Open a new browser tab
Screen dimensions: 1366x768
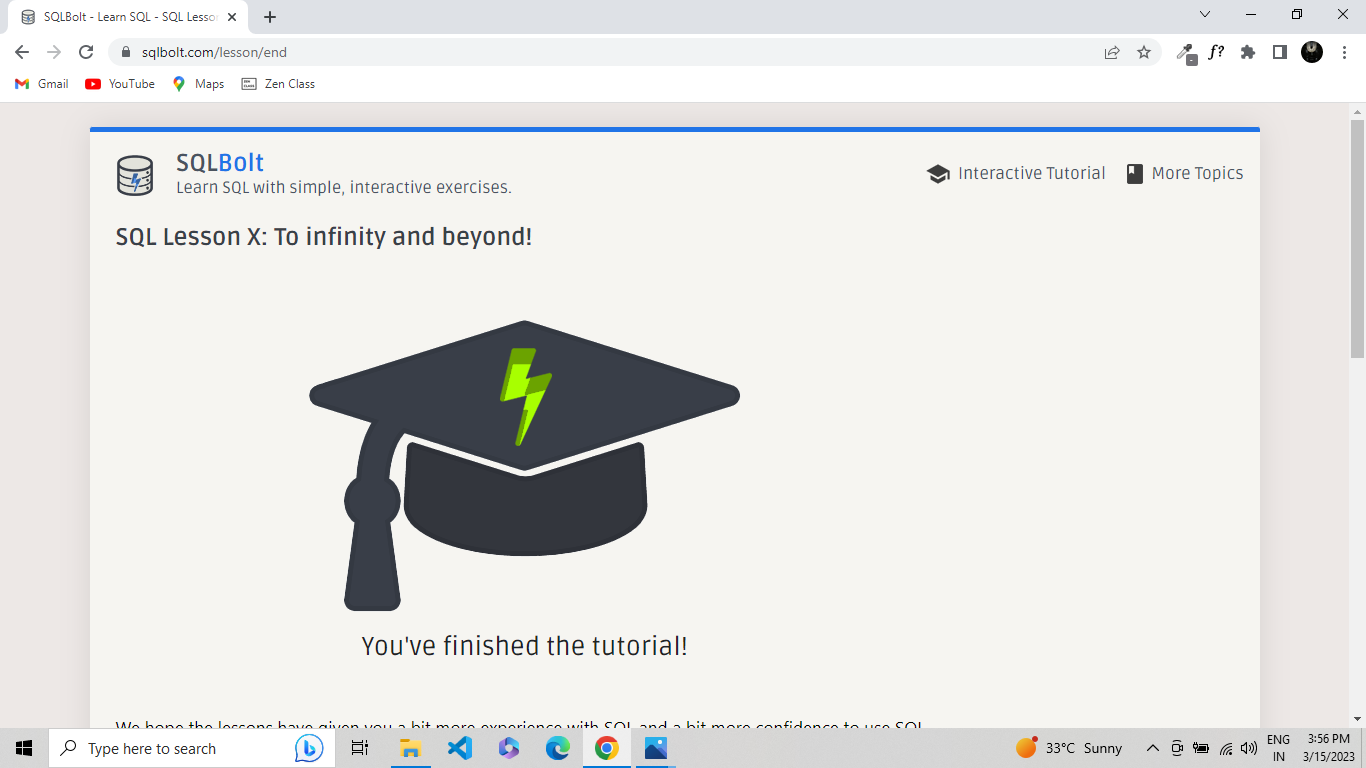click(x=270, y=17)
